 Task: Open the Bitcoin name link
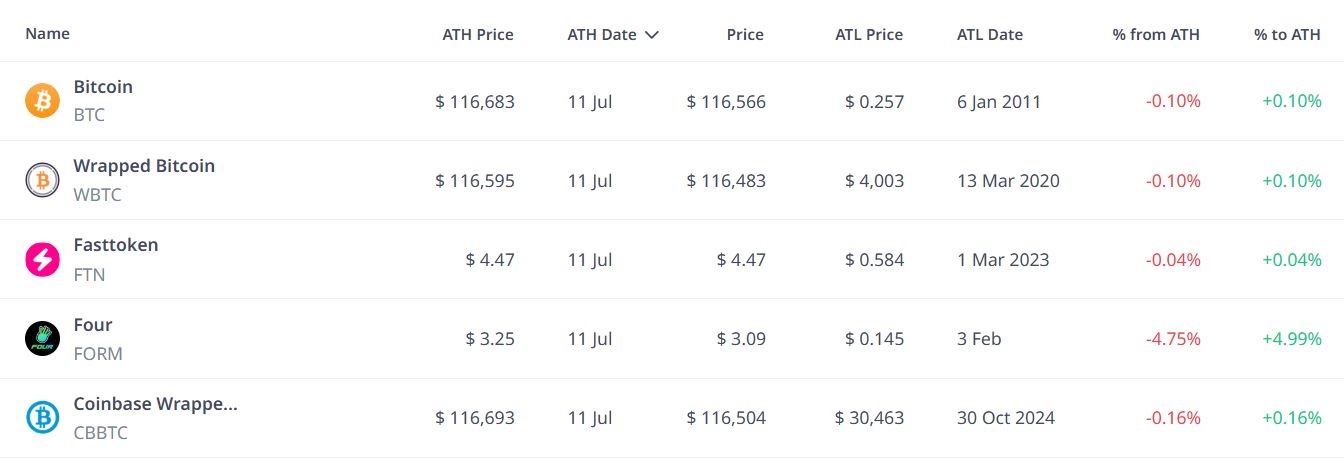pyautogui.click(x=103, y=87)
